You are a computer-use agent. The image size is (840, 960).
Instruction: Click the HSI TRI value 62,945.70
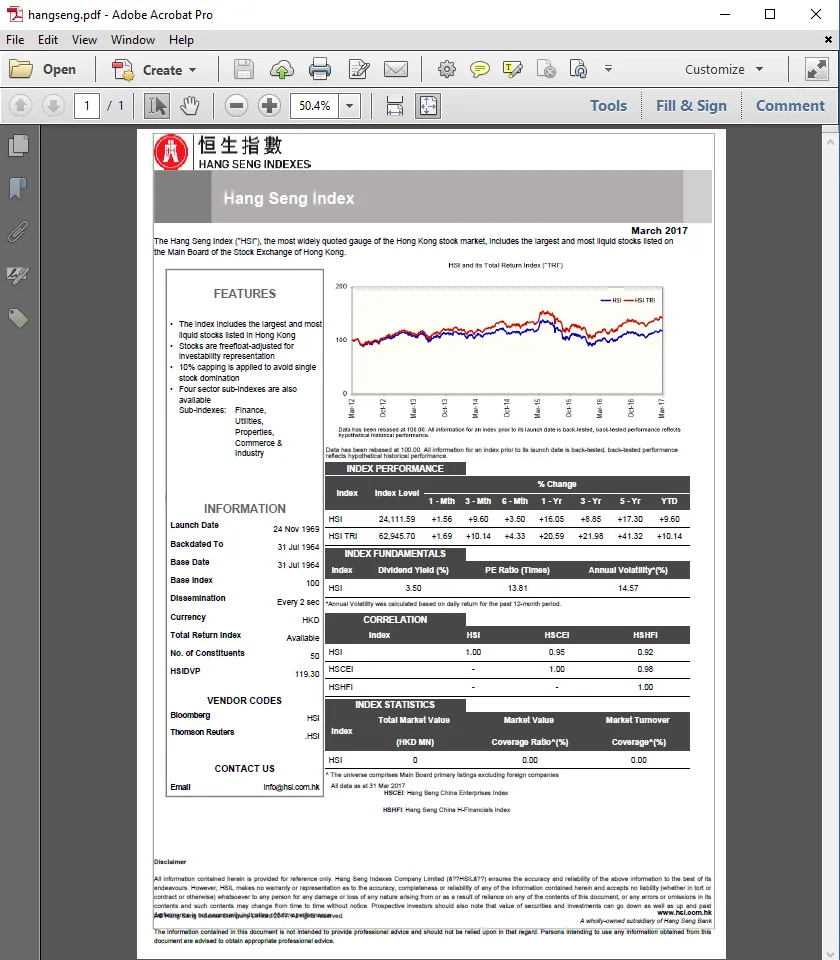[x=396, y=536]
